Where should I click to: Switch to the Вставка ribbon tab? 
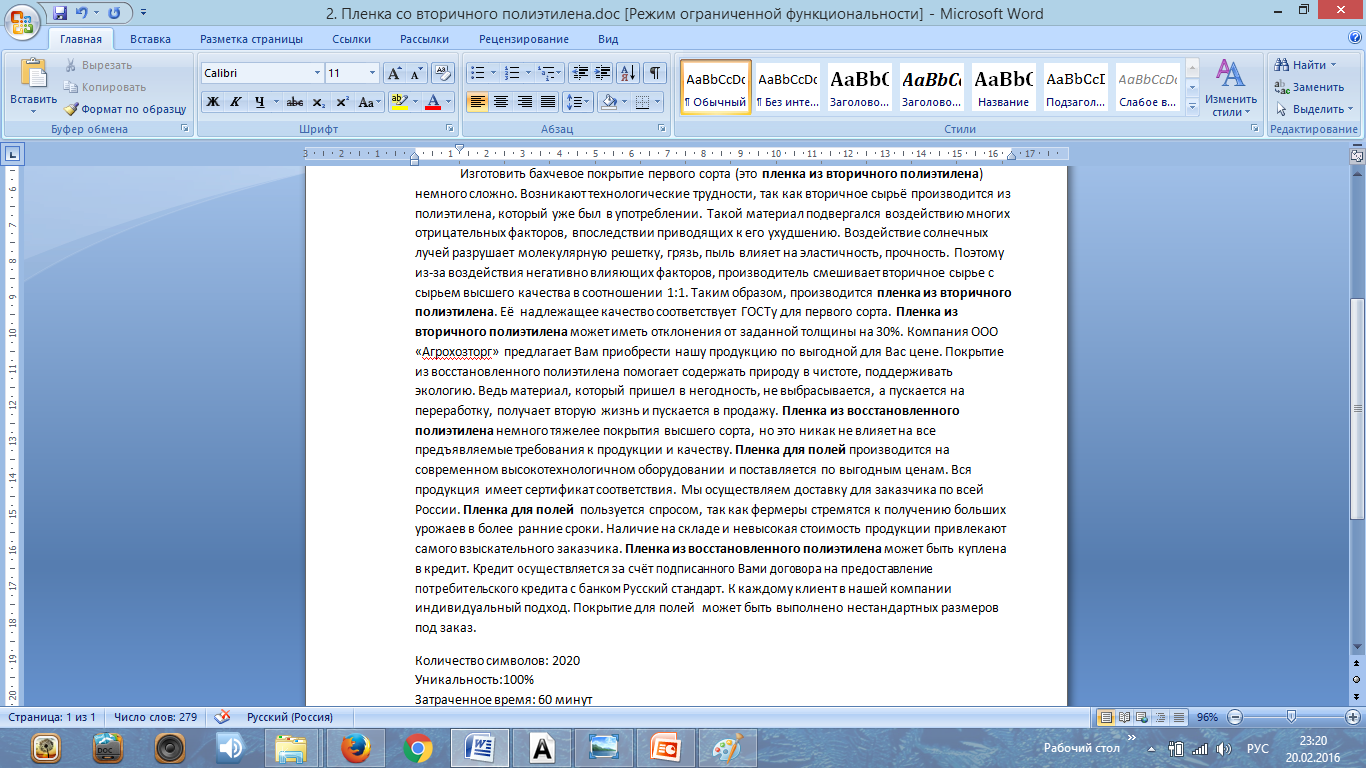[150, 39]
